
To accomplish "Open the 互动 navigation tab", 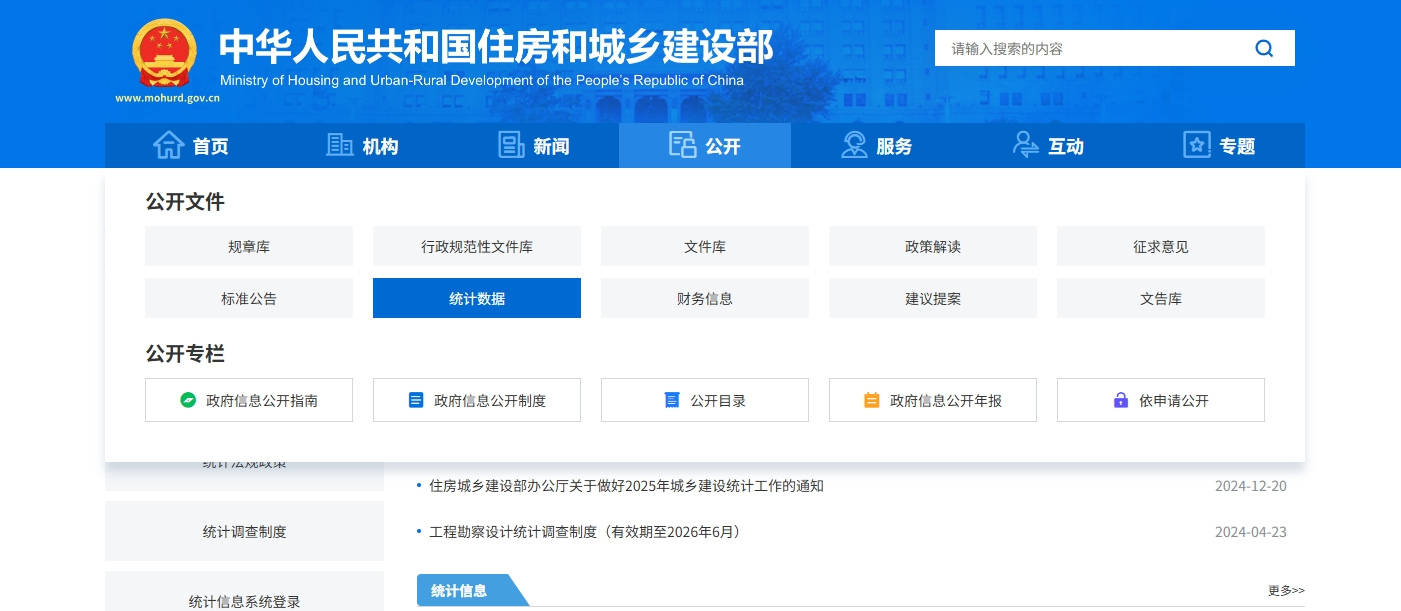I will (x=1048, y=146).
